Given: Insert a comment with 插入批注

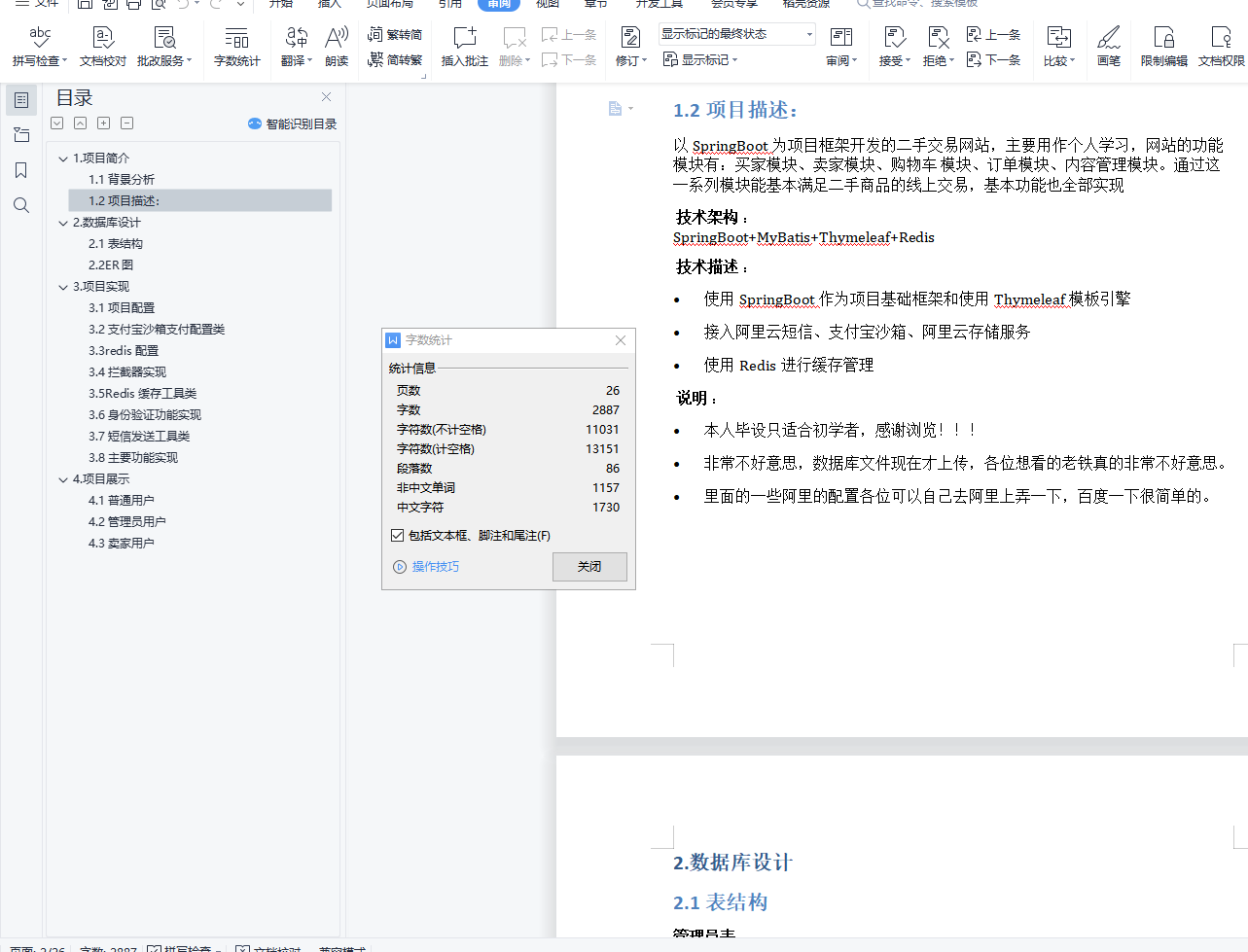Looking at the screenshot, I should pos(465,46).
